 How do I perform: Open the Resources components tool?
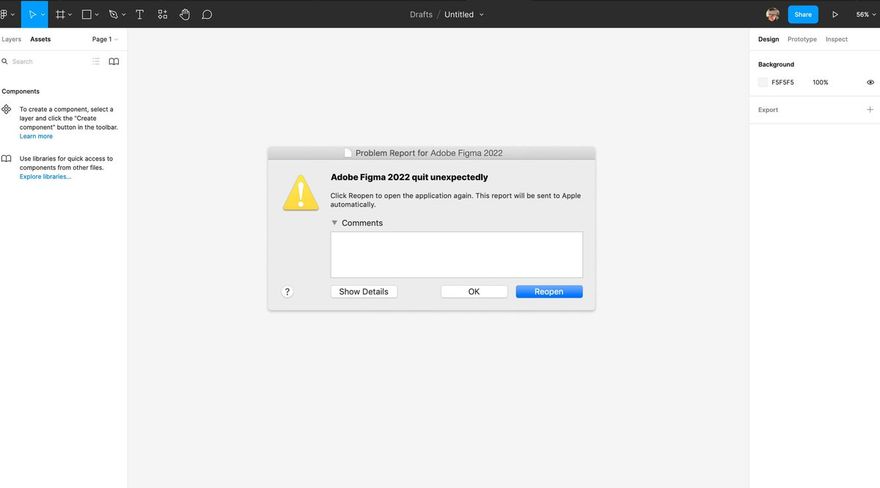162,15
